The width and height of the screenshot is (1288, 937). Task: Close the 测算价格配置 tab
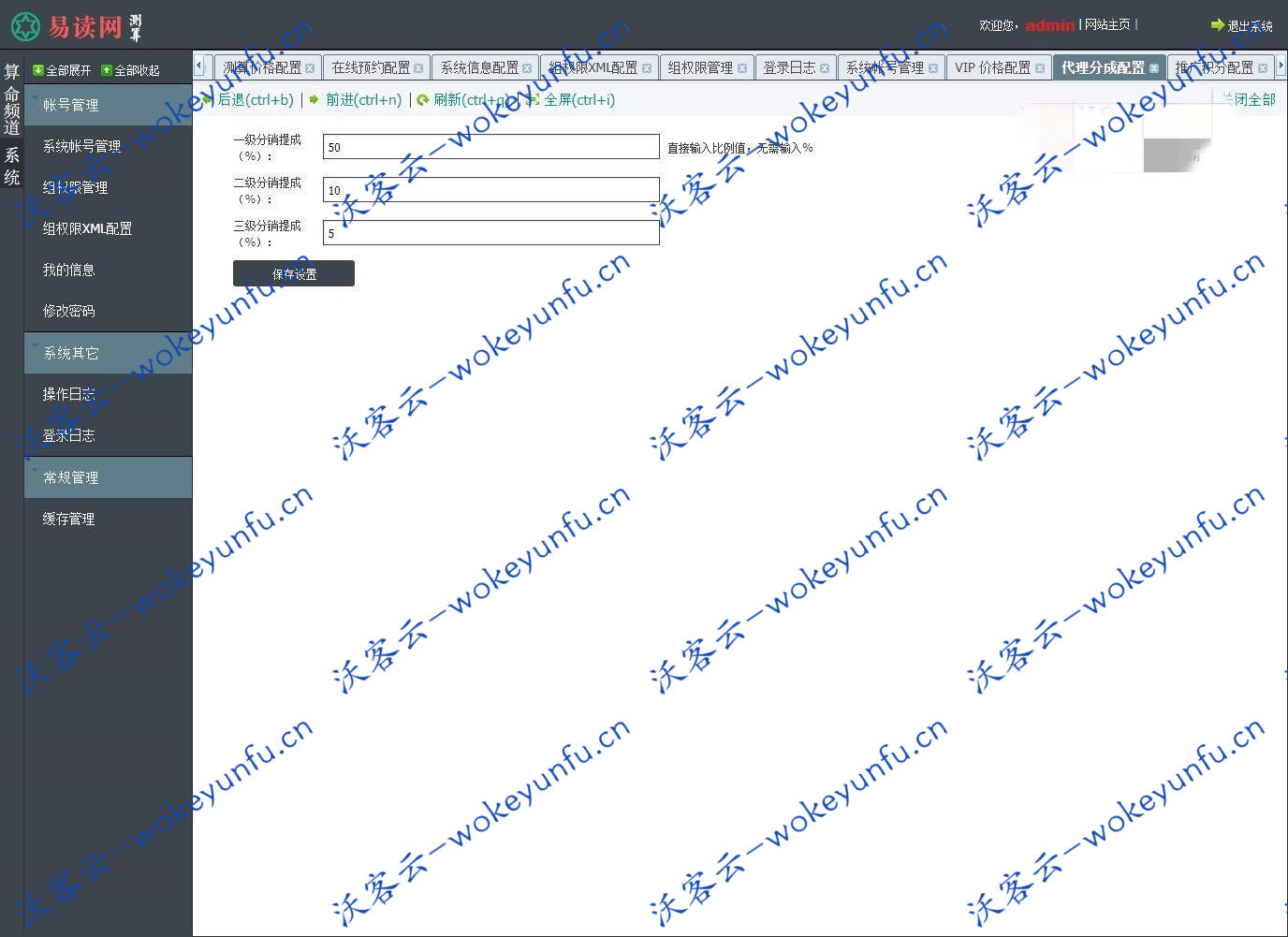[310, 68]
